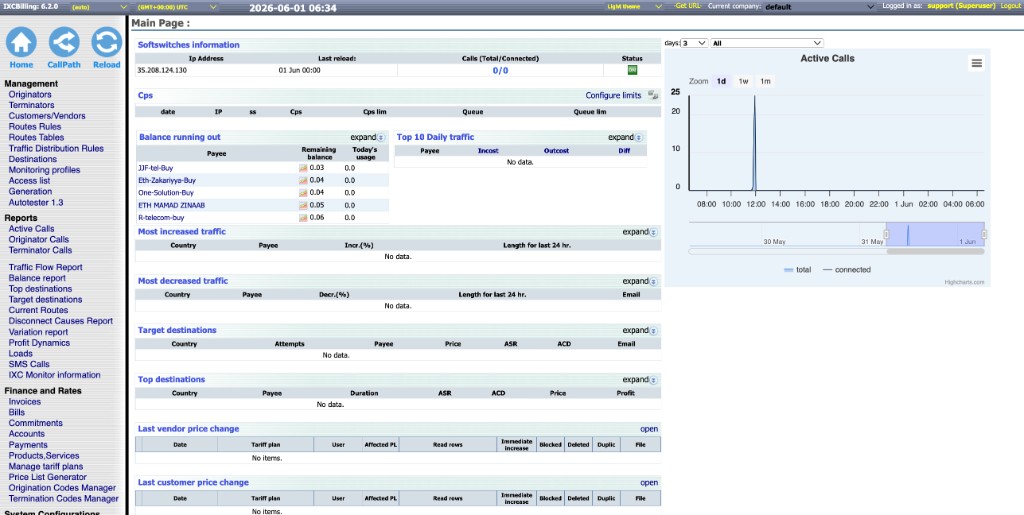The image size is (1024, 515).
Task: Expand Most decreased traffic section
Action: point(640,281)
